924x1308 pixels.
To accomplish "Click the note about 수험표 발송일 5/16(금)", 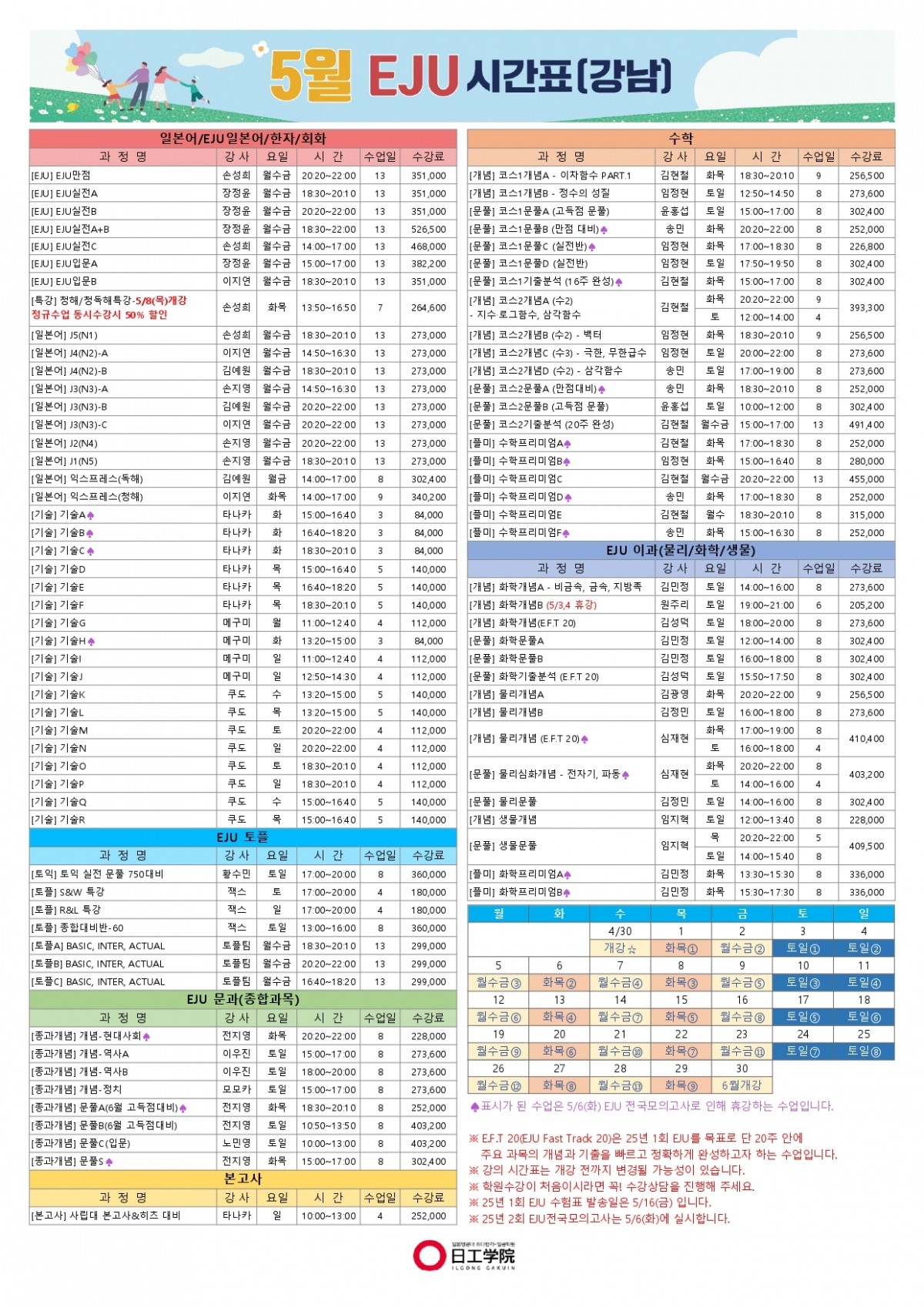I will [591, 1202].
